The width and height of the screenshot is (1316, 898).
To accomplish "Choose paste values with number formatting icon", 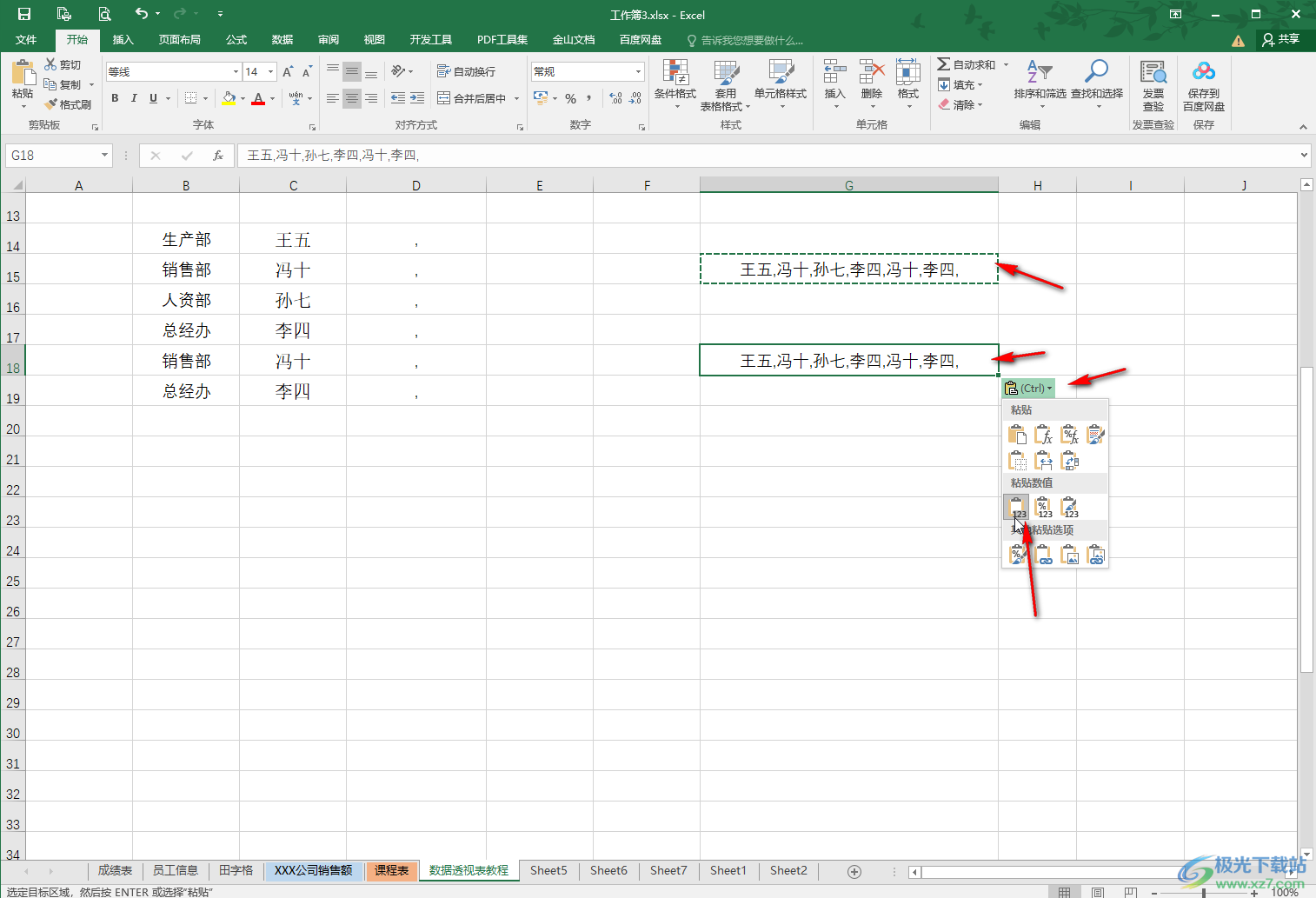I will point(1043,508).
